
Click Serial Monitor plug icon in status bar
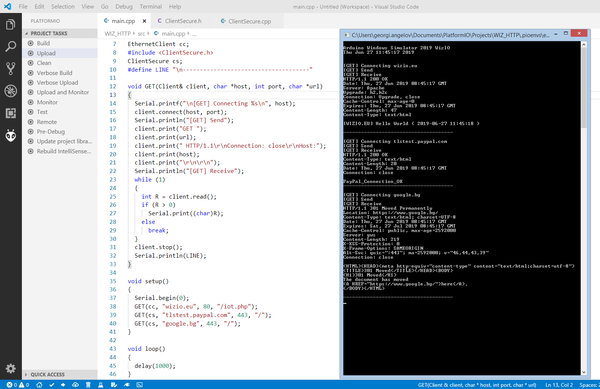[127, 385]
